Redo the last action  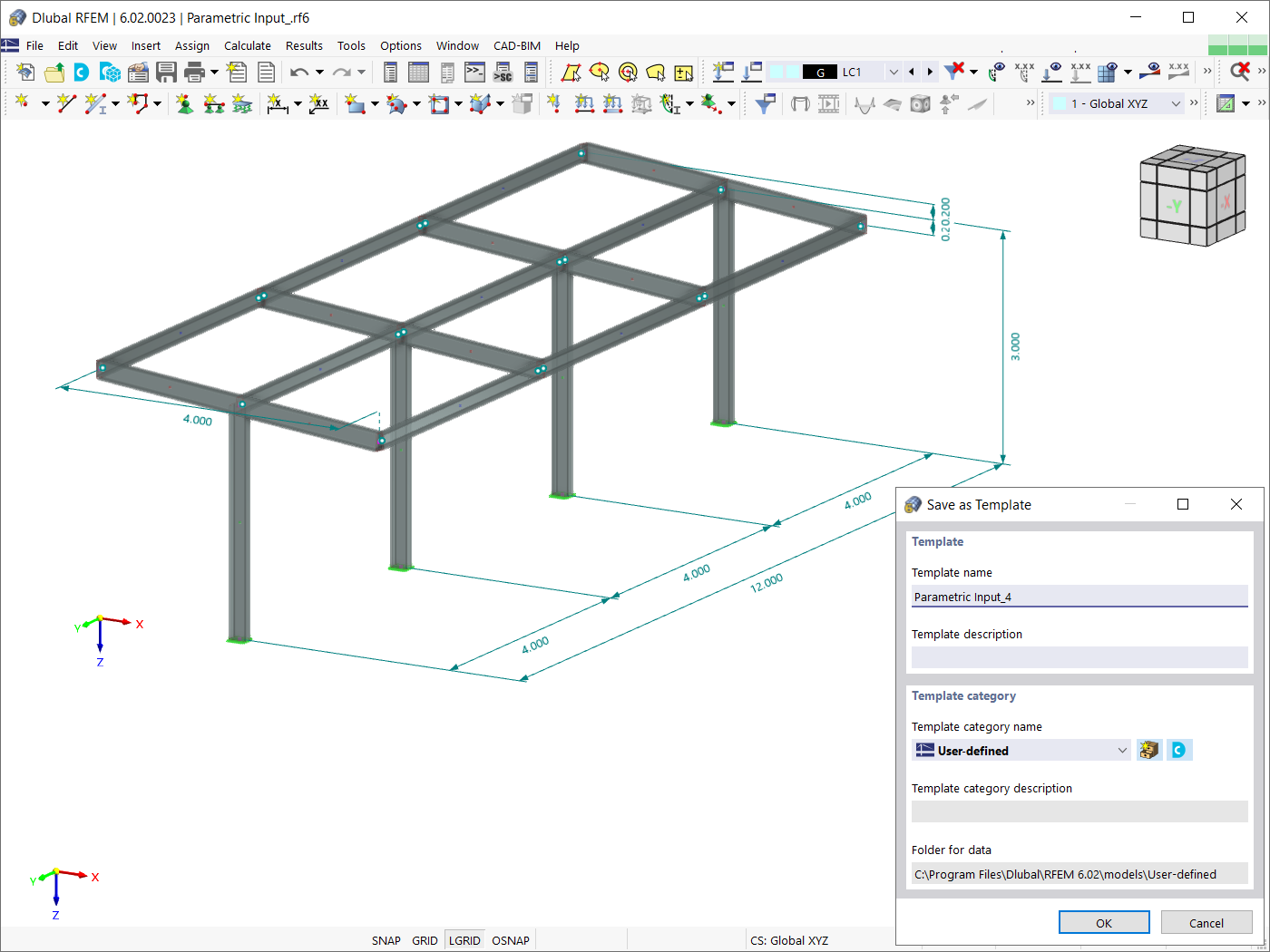(344, 72)
